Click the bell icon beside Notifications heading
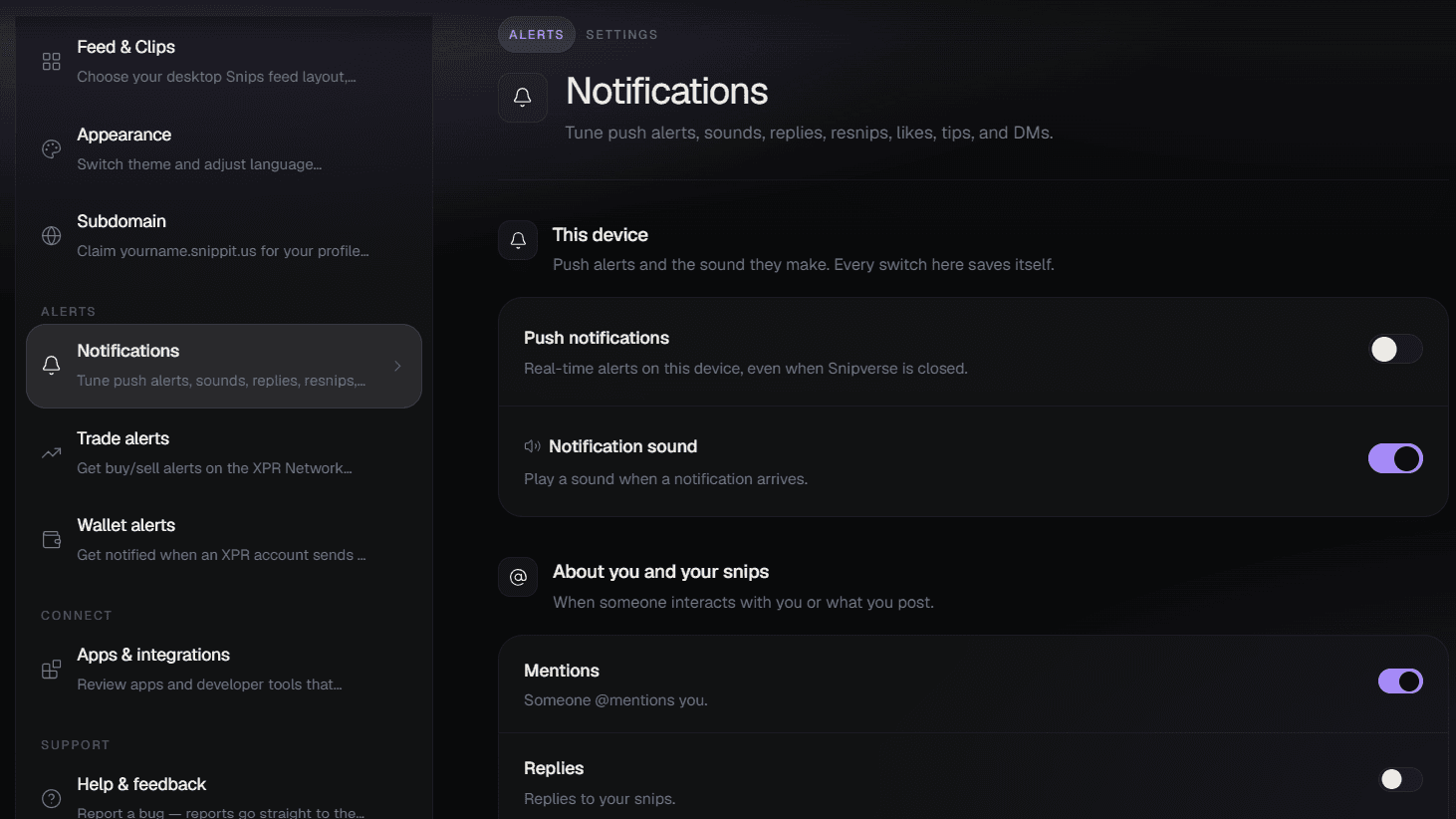1456x819 pixels. click(x=523, y=98)
